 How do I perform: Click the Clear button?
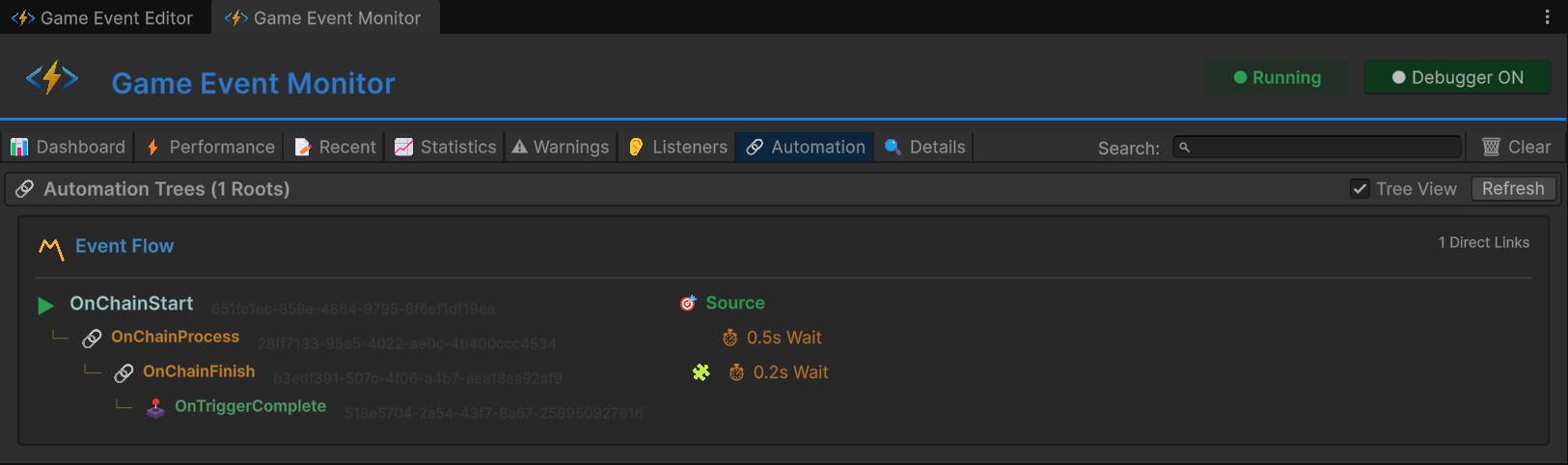pos(1517,147)
